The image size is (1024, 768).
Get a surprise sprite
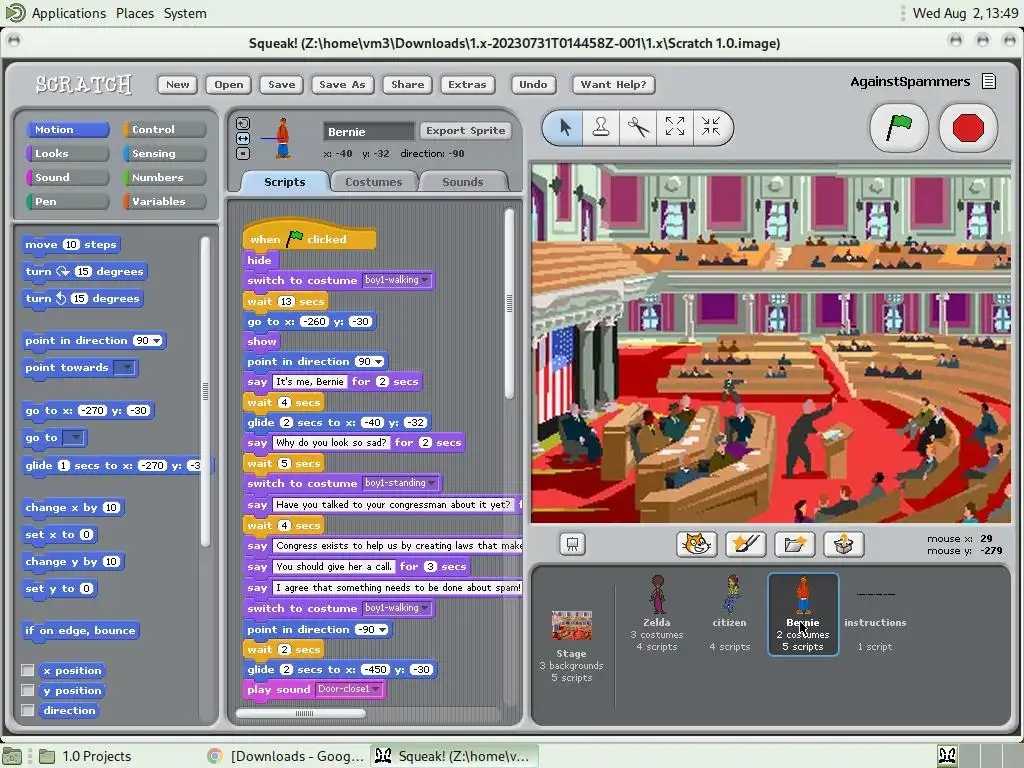point(844,544)
